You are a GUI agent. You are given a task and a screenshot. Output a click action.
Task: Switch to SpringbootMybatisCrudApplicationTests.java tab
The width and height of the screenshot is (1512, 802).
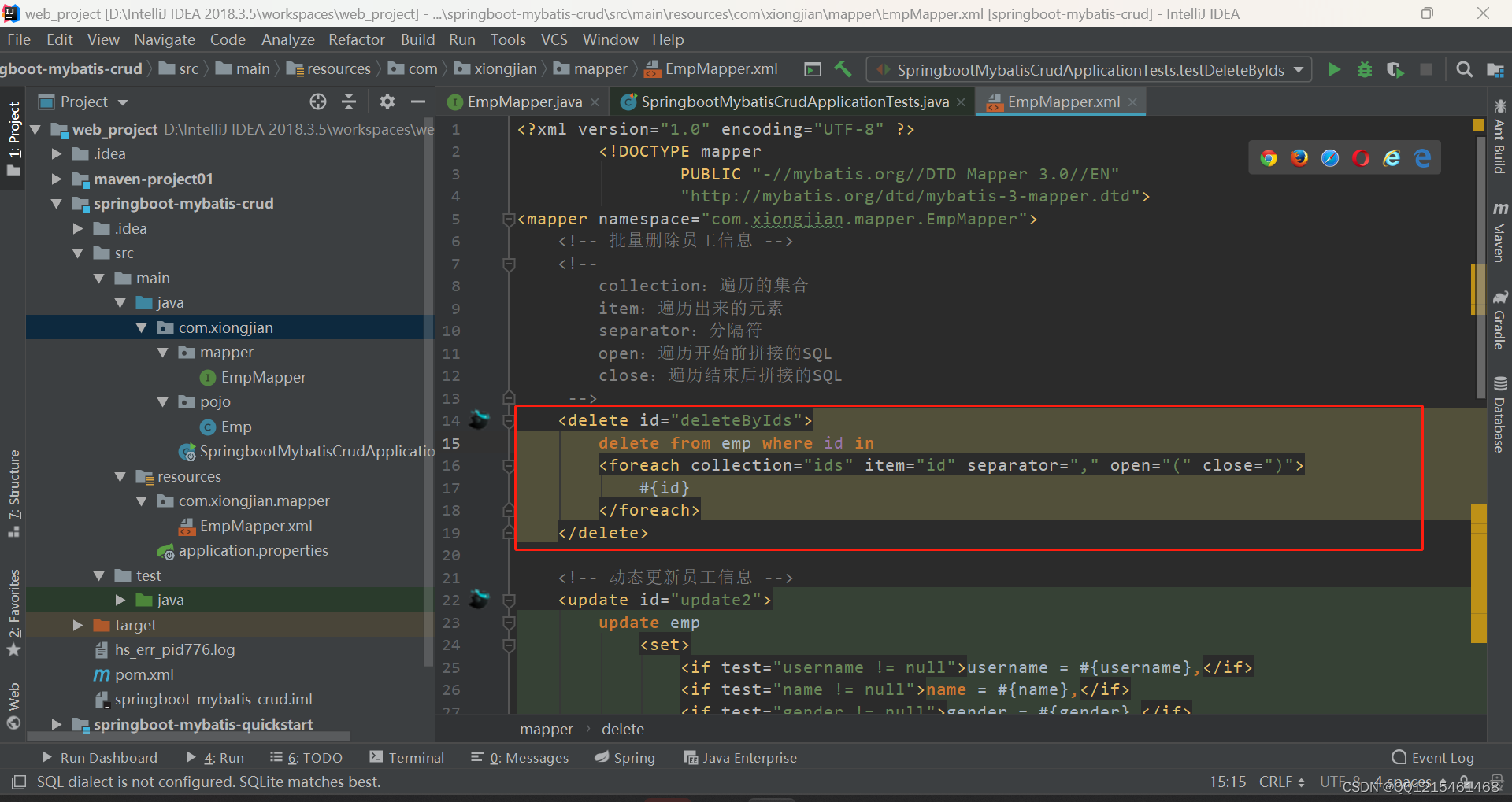coord(795,102)
